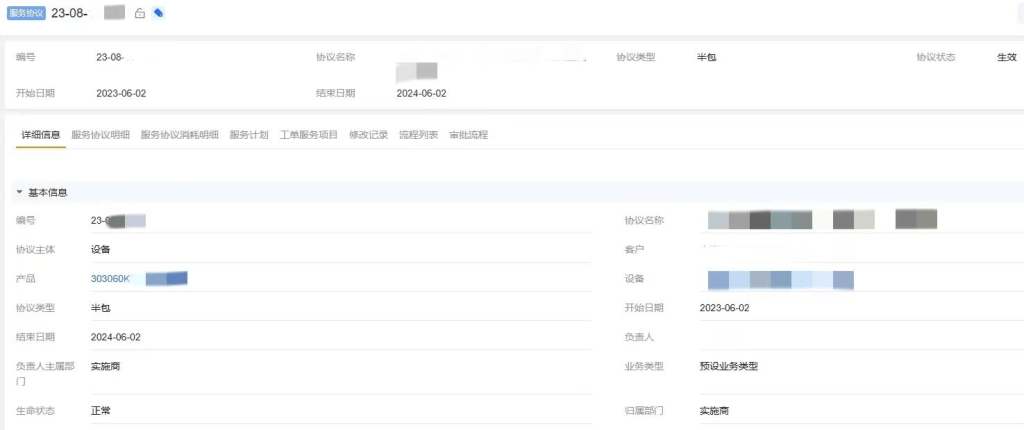
Task: Collapse the 基本信息 section
Action: tap(19, 192)
